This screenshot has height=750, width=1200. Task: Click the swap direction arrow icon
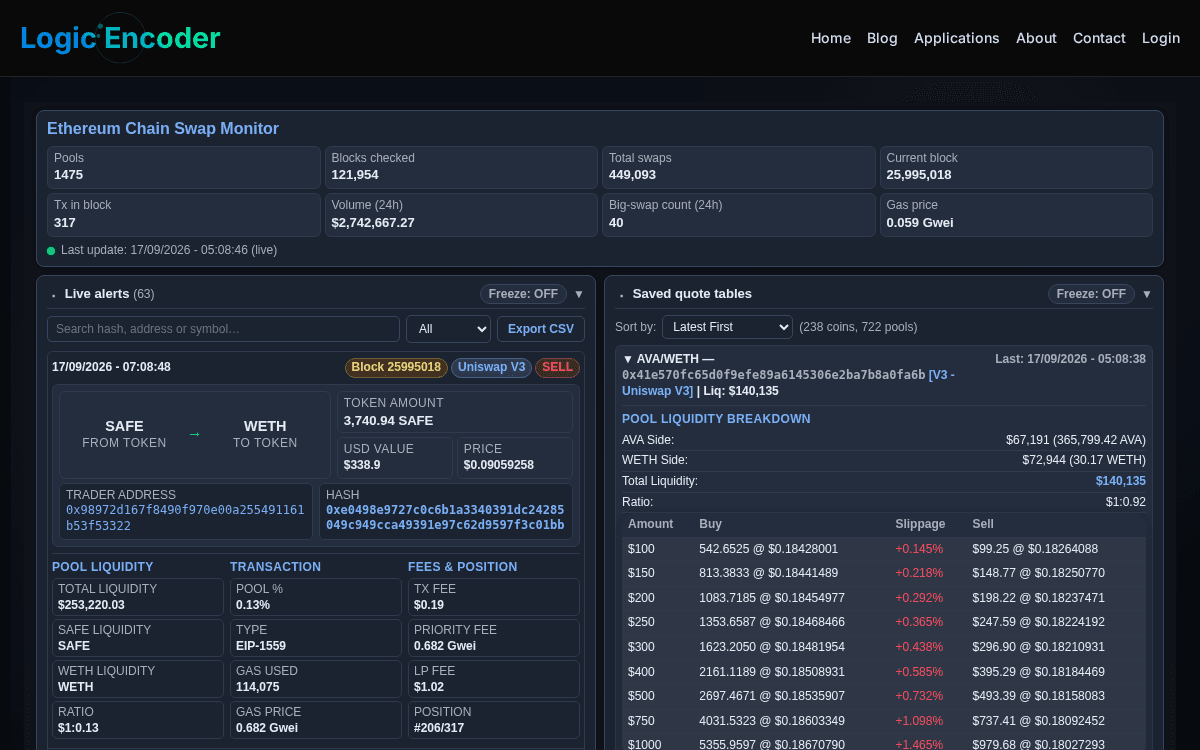195,434
